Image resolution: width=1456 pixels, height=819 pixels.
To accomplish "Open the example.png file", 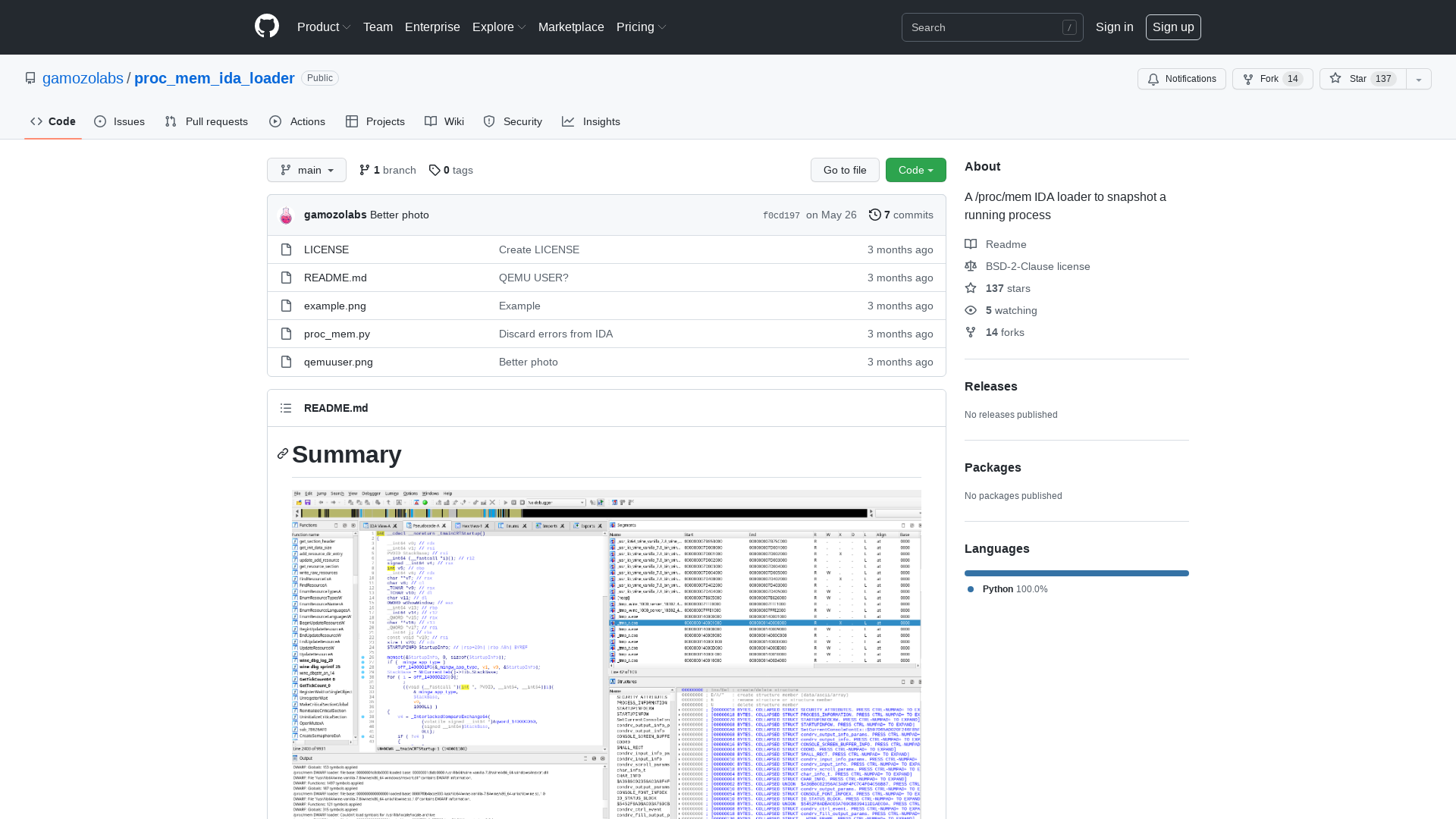I will pos(335,306).
